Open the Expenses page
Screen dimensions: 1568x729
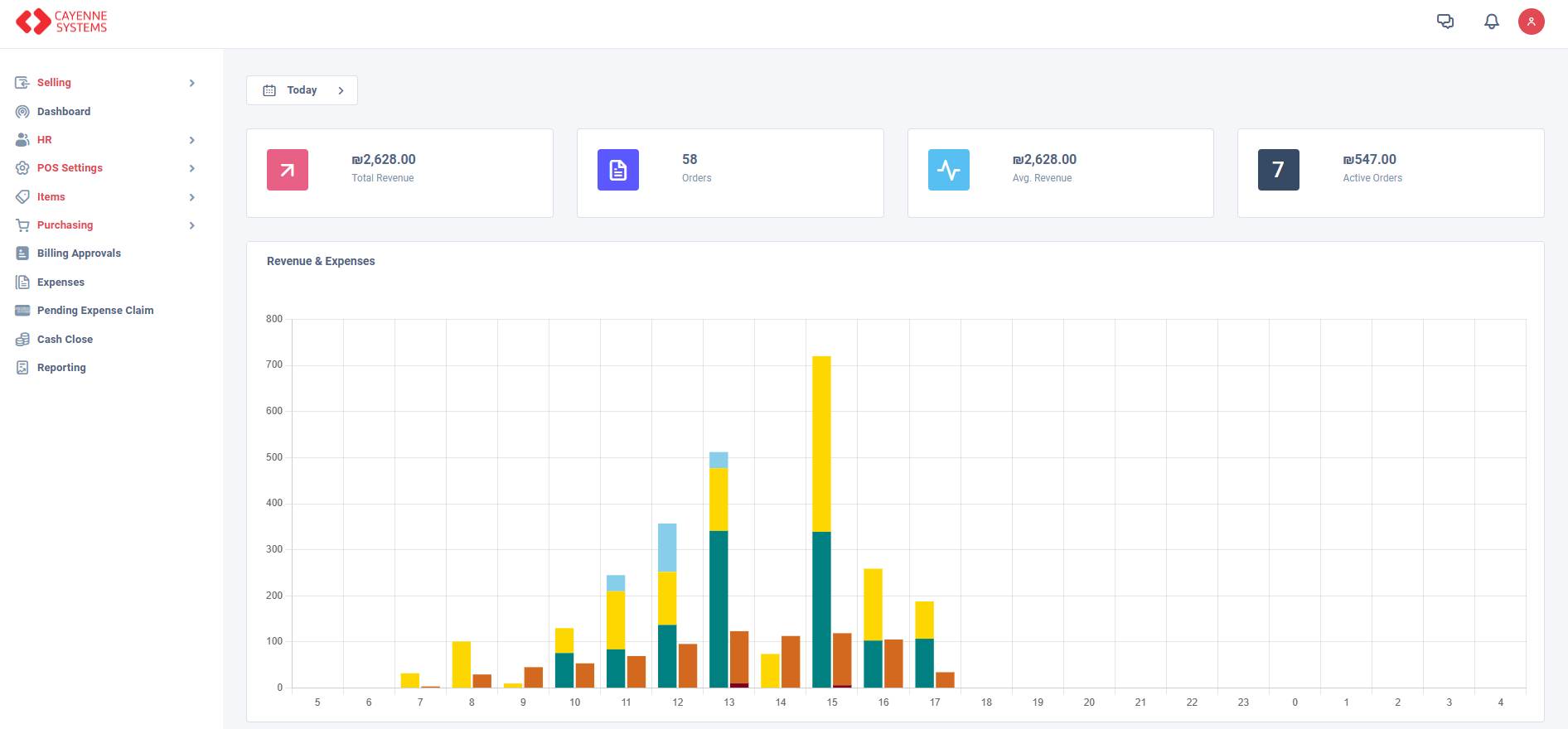coord(60,282)
